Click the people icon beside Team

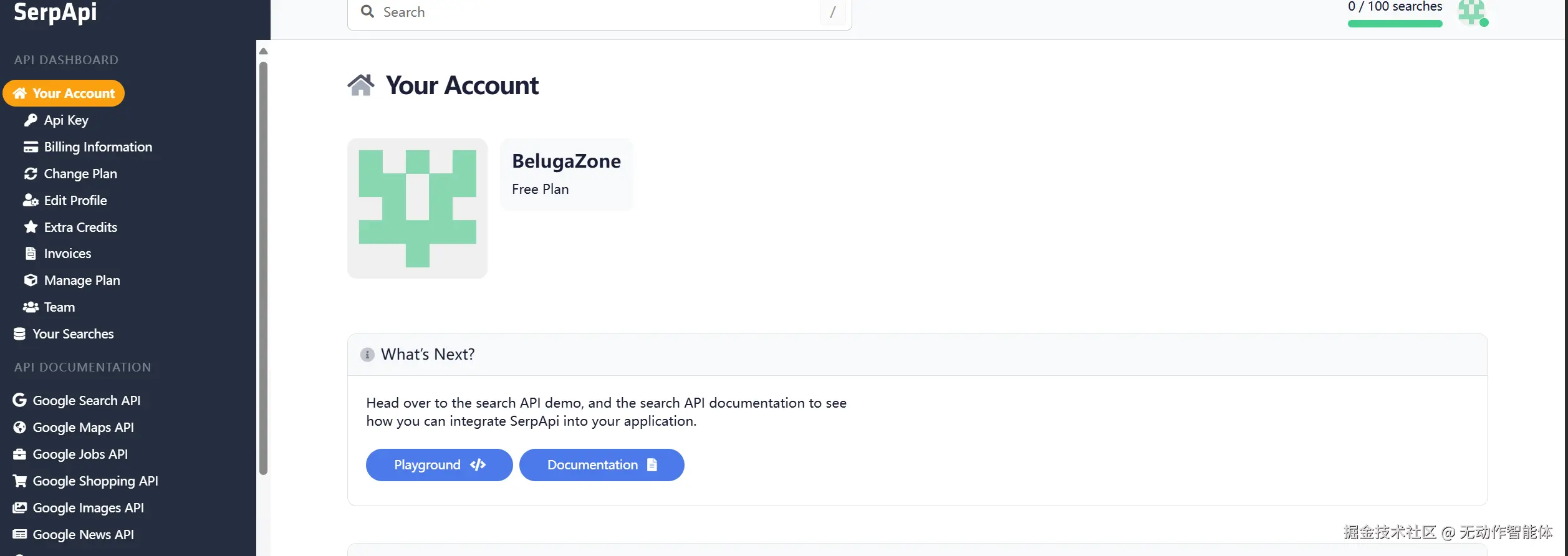tap(31, 307)
